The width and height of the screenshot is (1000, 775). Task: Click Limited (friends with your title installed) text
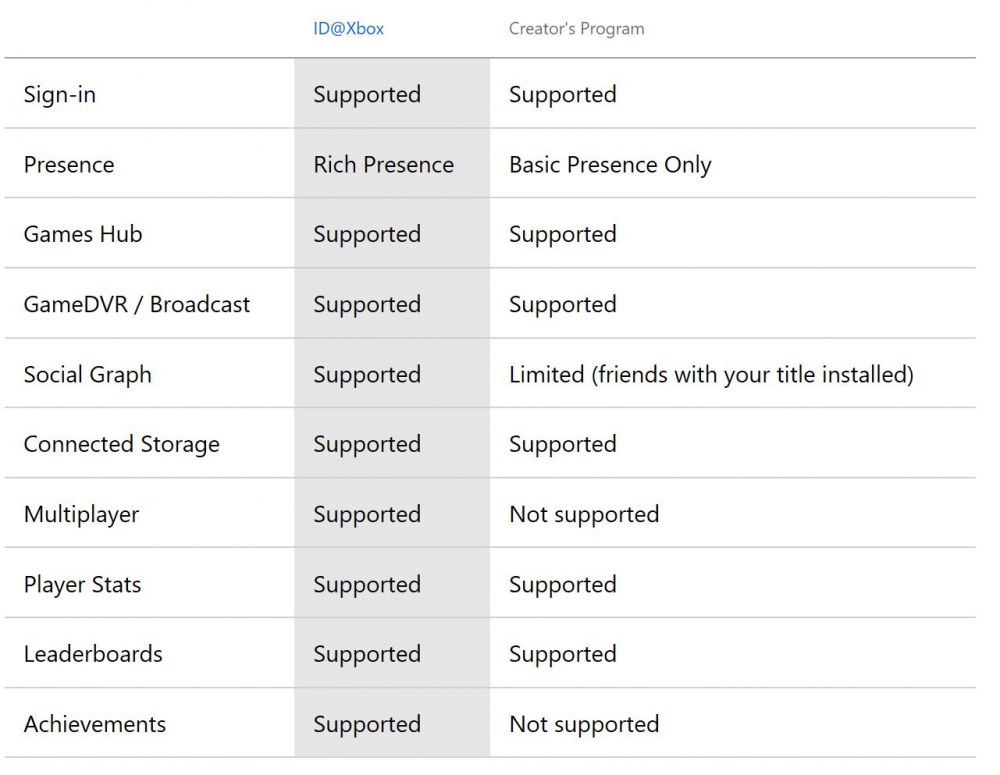click(711, 374)
